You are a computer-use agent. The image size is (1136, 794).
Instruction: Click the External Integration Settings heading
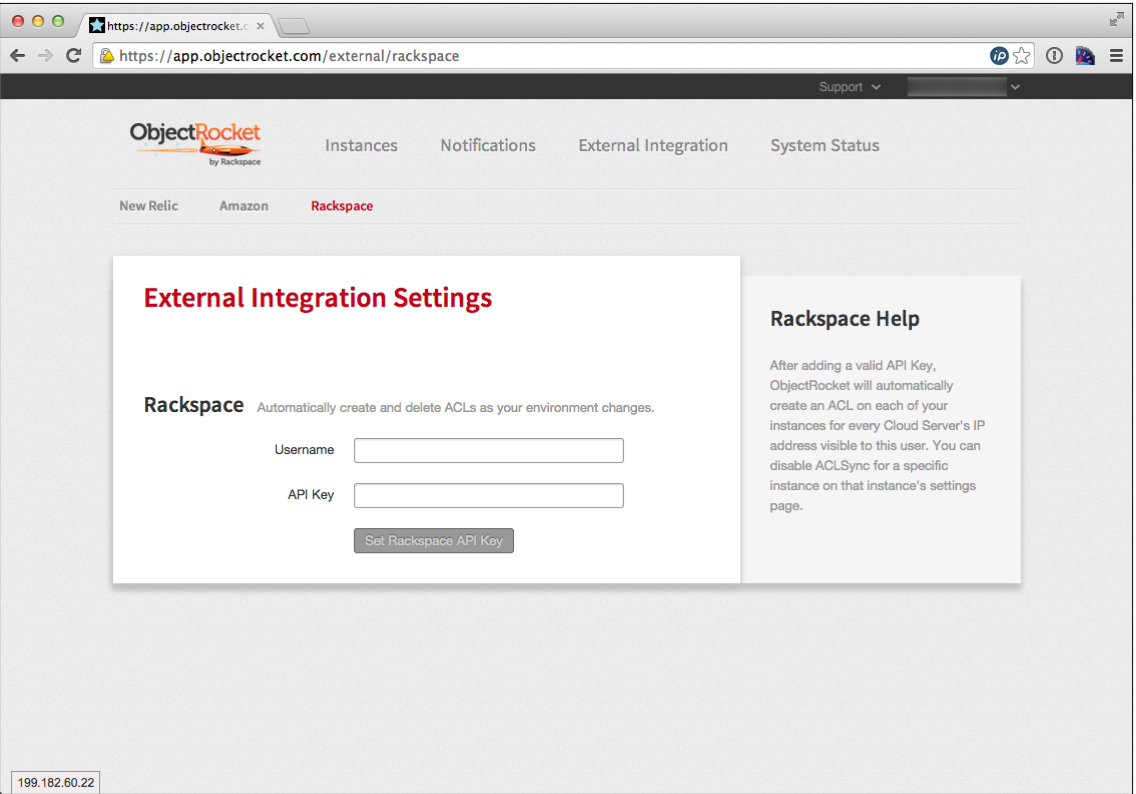[x=317, y=298]
